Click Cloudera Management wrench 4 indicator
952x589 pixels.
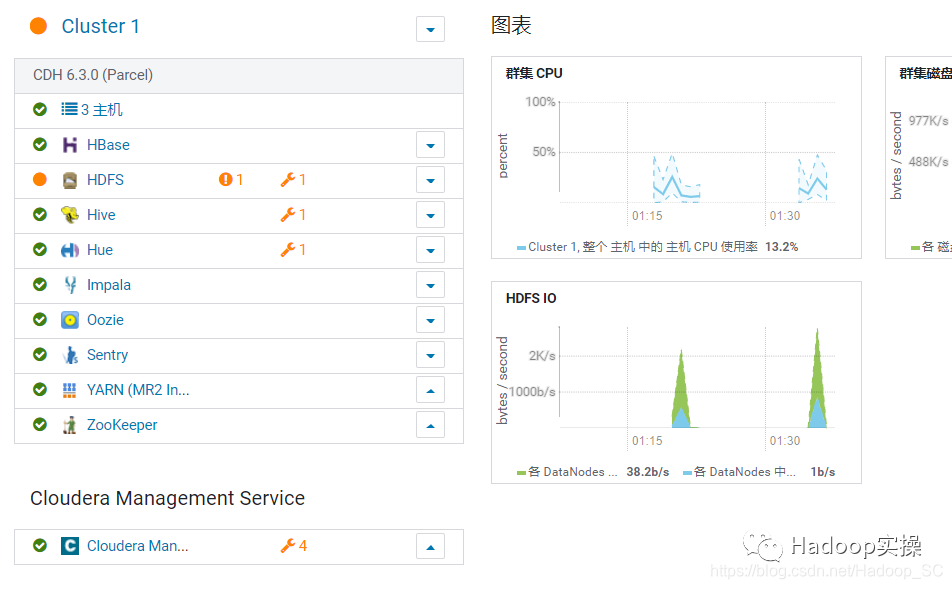(x=294, y=546)
